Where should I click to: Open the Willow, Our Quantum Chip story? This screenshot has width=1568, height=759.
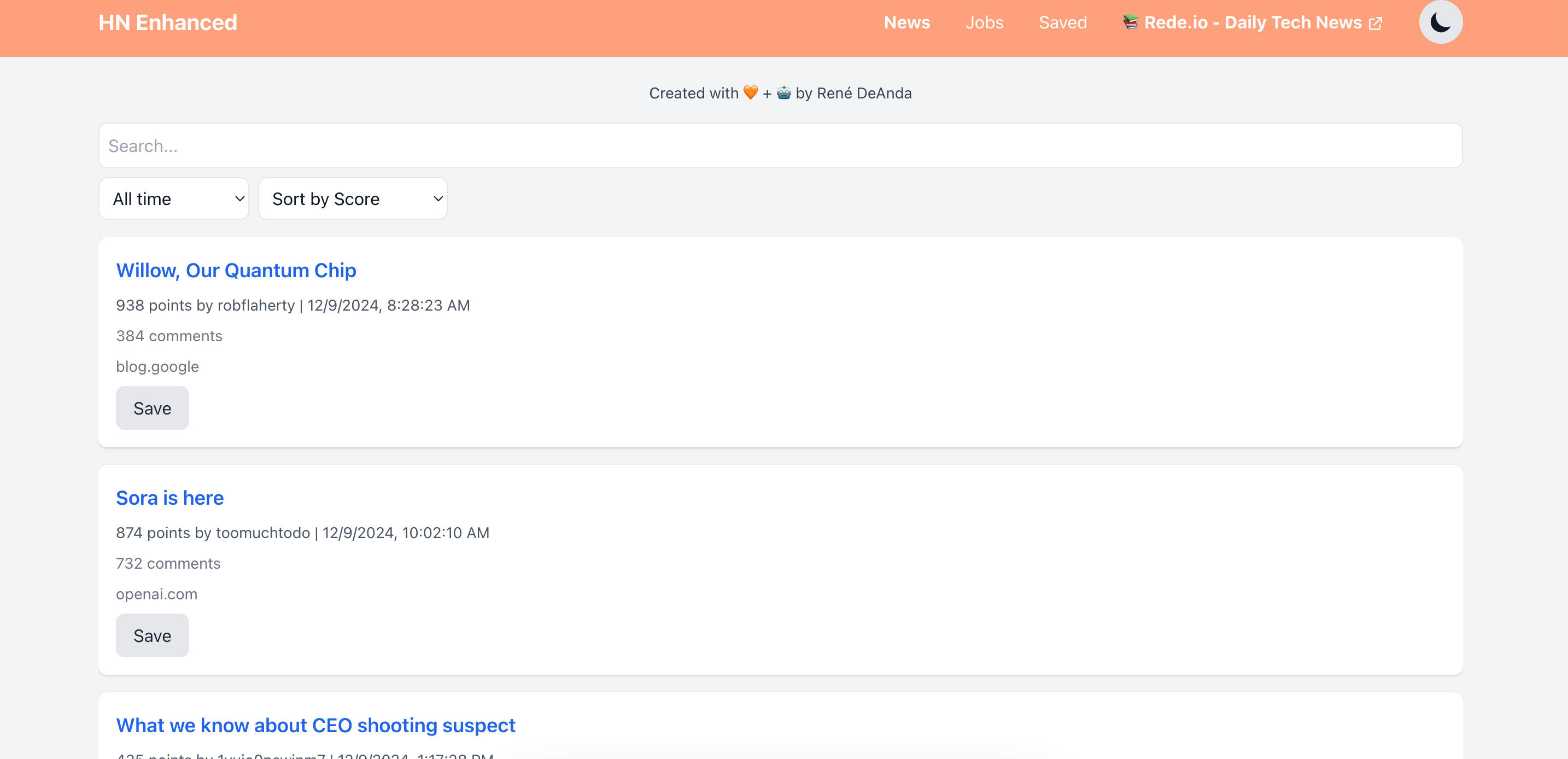236,270
